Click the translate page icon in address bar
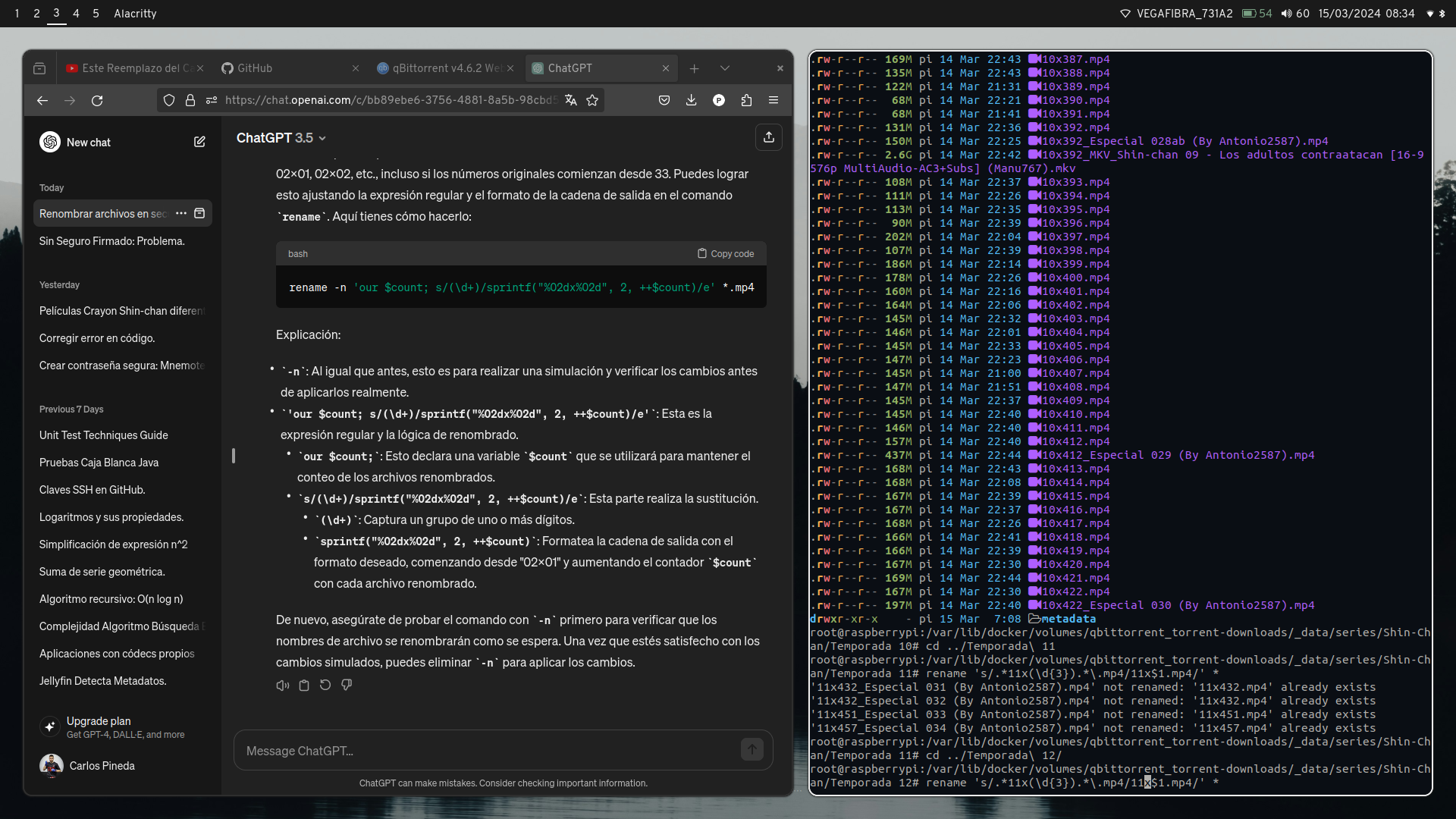The height and width of the screenshot is (819, 1456). click(x=569, y=100)
